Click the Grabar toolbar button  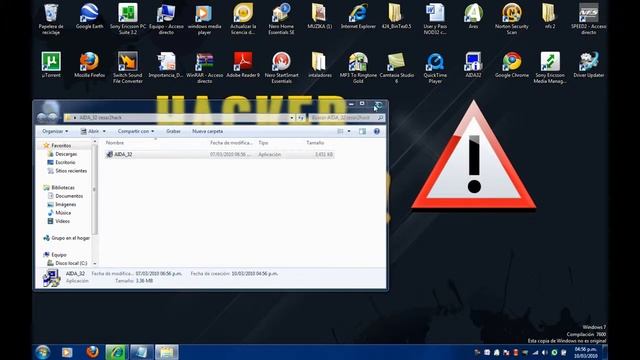(173, 131)
